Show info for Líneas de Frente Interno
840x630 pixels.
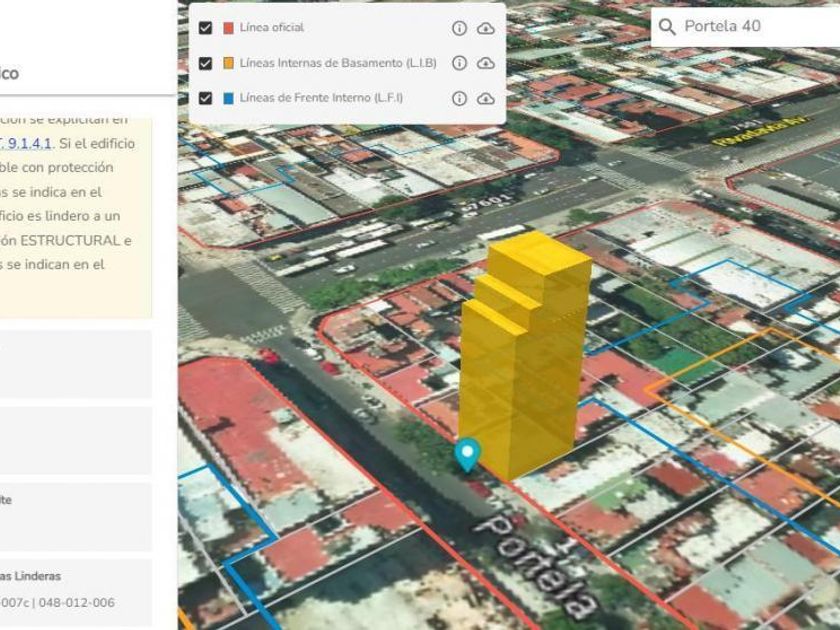click(459, 98)
